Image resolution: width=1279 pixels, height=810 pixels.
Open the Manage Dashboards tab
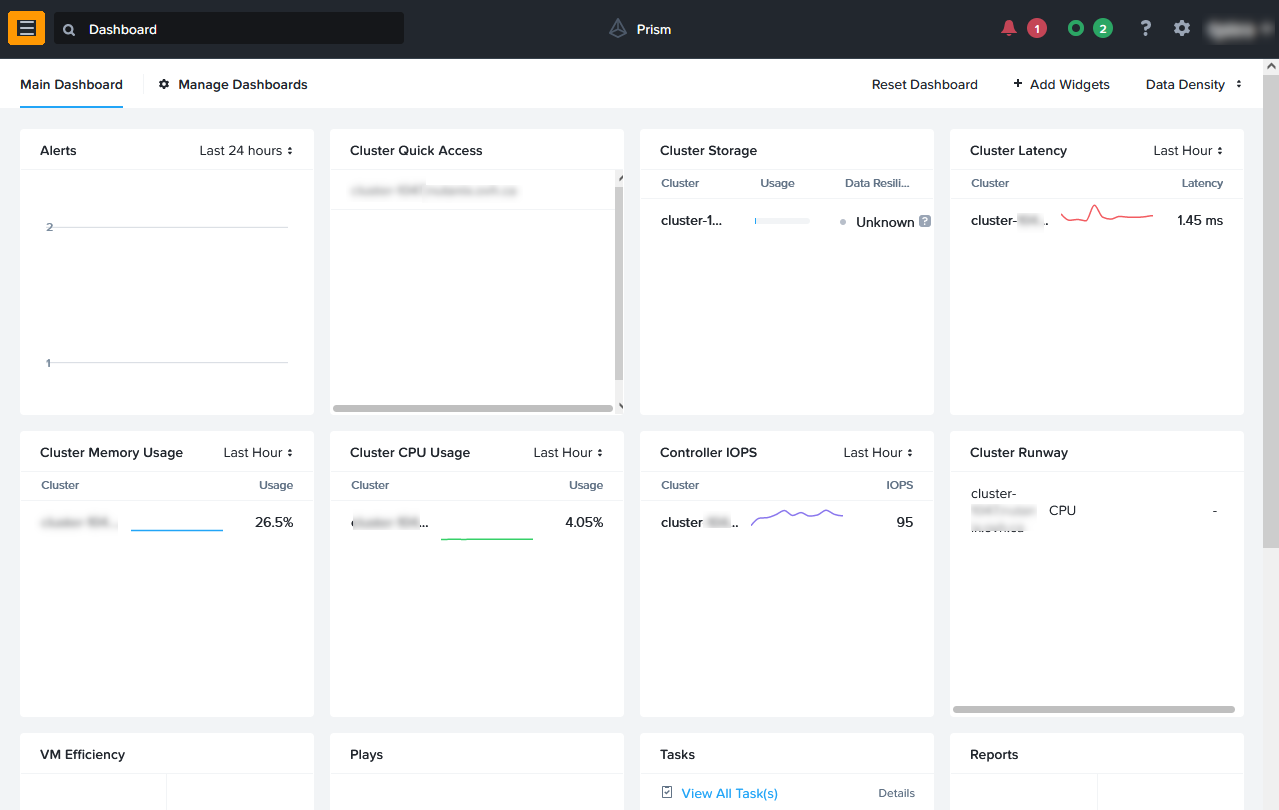(x=233, y=85)
